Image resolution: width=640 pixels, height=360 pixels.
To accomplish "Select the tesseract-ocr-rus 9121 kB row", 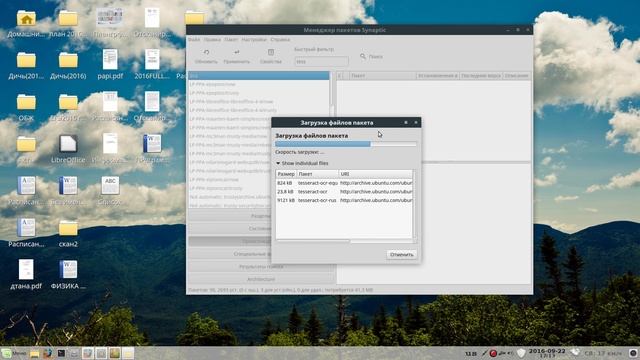I will click(344, 200).
